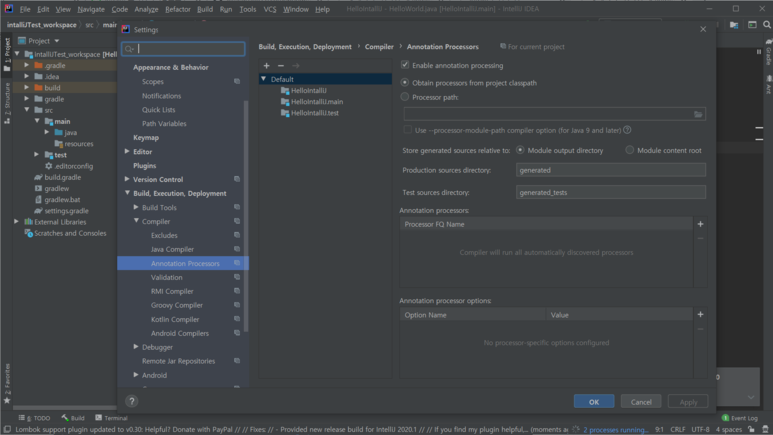Show the 2 processes running indicator

coord(615,430)
